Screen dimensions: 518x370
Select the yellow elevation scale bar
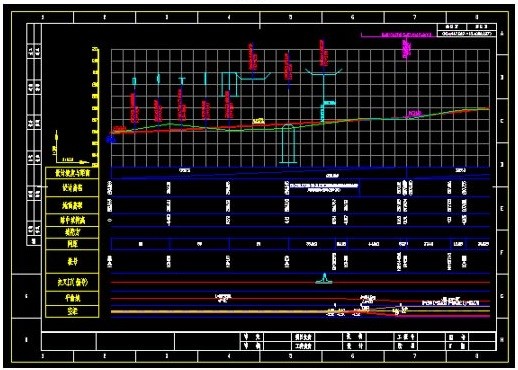96,107
